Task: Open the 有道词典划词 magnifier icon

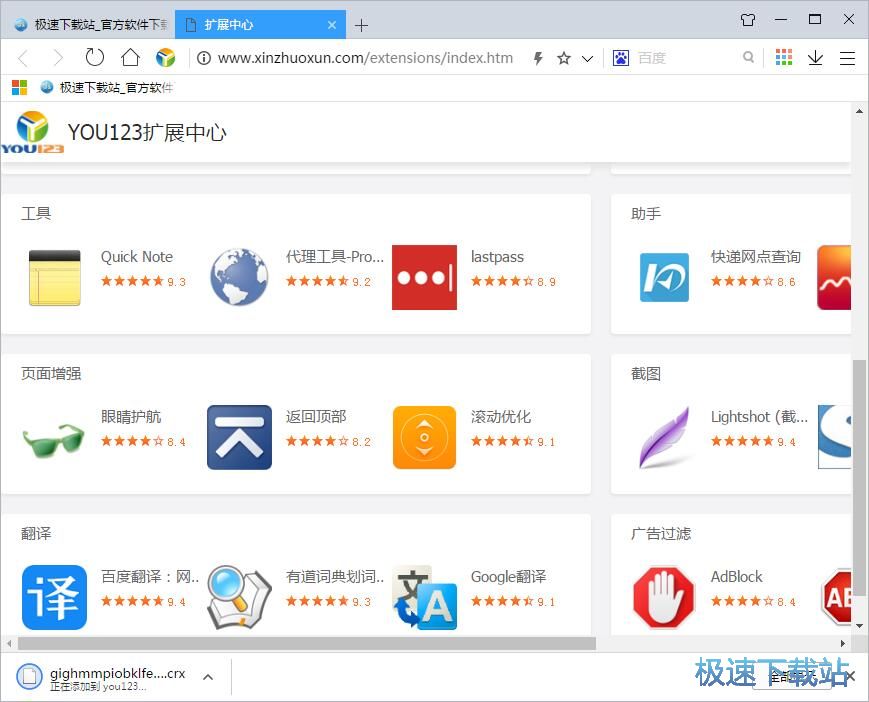Action: tap(239, 597)
